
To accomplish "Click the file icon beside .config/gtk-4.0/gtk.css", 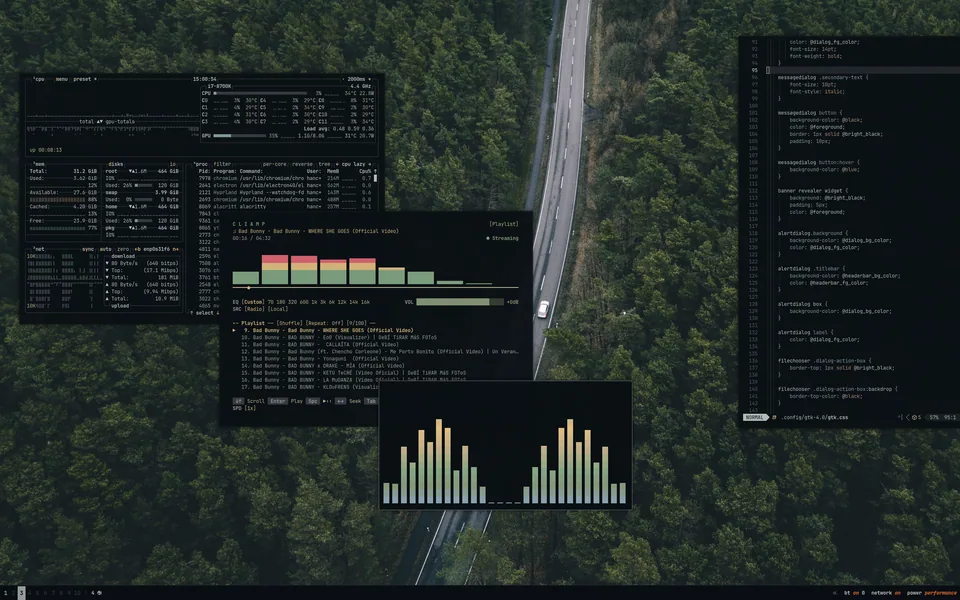I will pos(774,418).
